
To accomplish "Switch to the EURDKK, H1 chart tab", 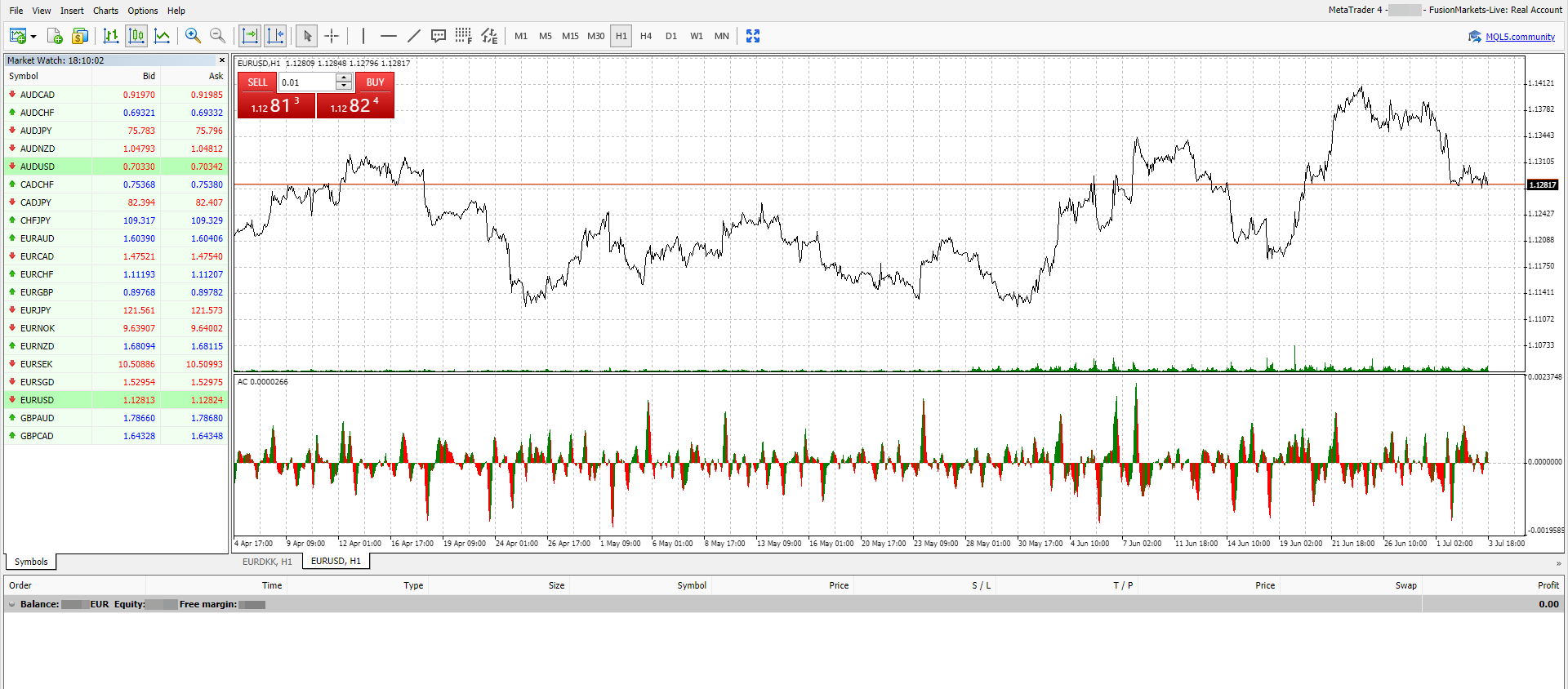I will pos(267,562).
